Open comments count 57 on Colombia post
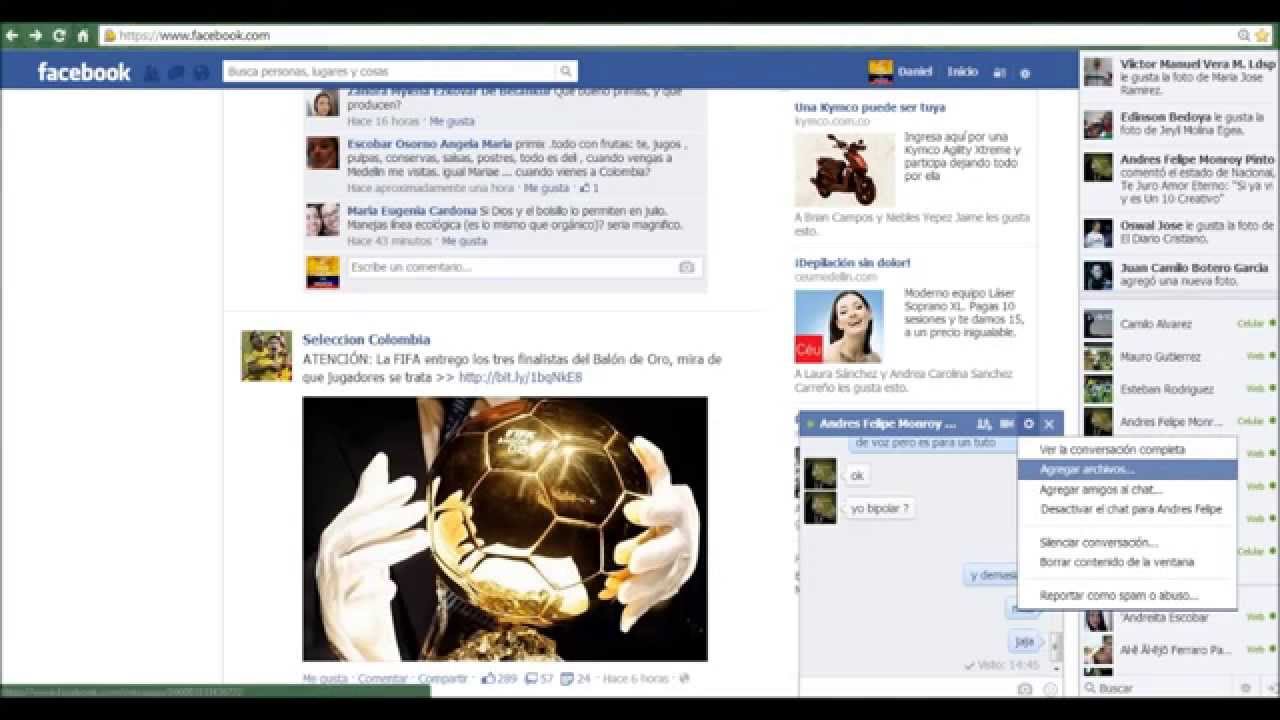 click(538, 678)
